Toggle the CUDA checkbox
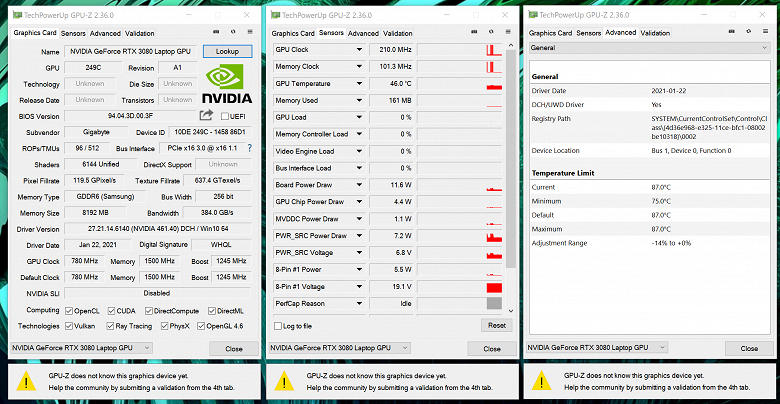Screen dimensions: 780x404 pyautogui.click(x=111, y=311)
